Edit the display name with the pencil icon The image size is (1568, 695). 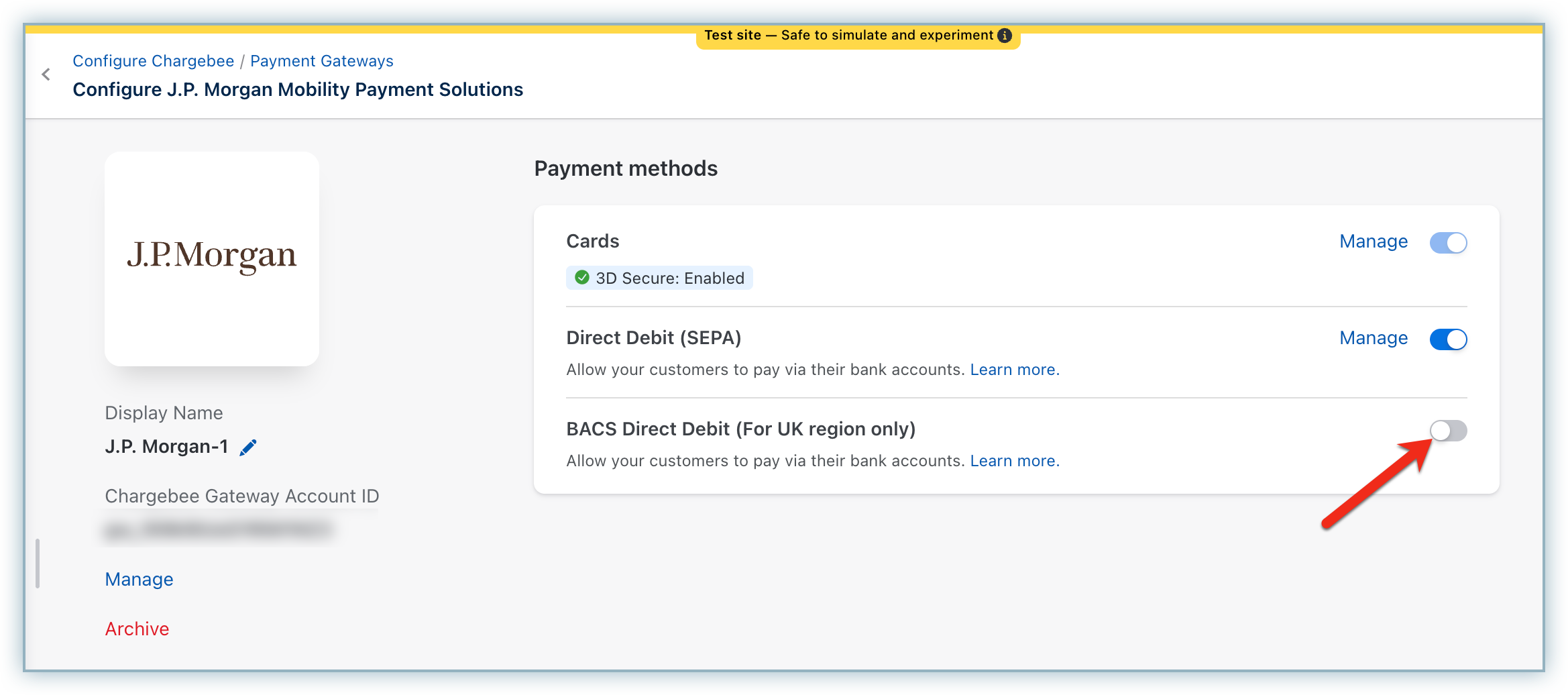248,447
